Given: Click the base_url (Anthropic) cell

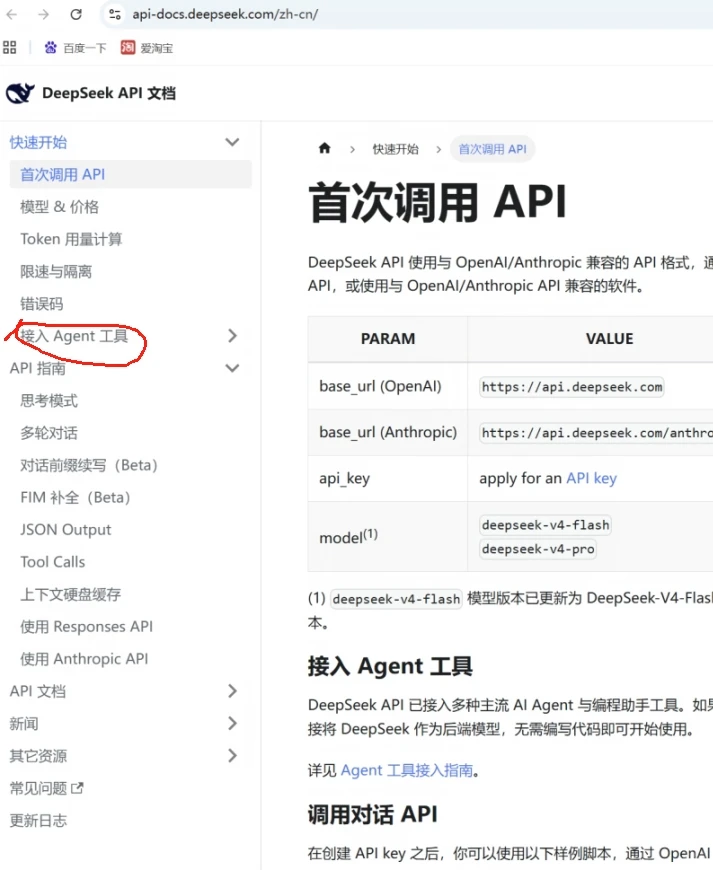Looking at the screenshot, I should (x=388, y=432).
